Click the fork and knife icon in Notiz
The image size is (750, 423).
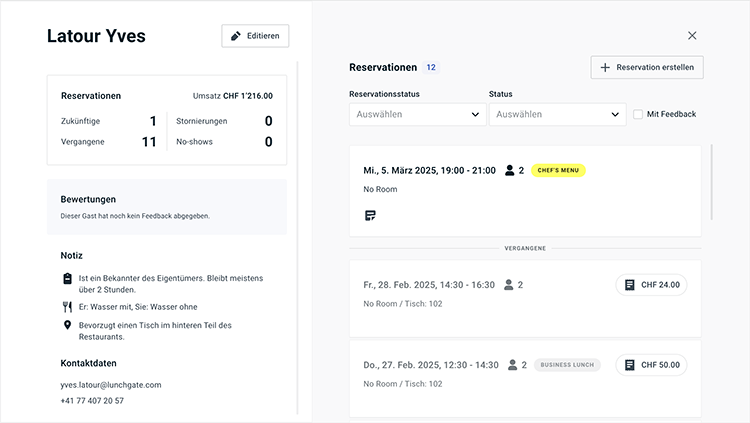click(68, 307)
